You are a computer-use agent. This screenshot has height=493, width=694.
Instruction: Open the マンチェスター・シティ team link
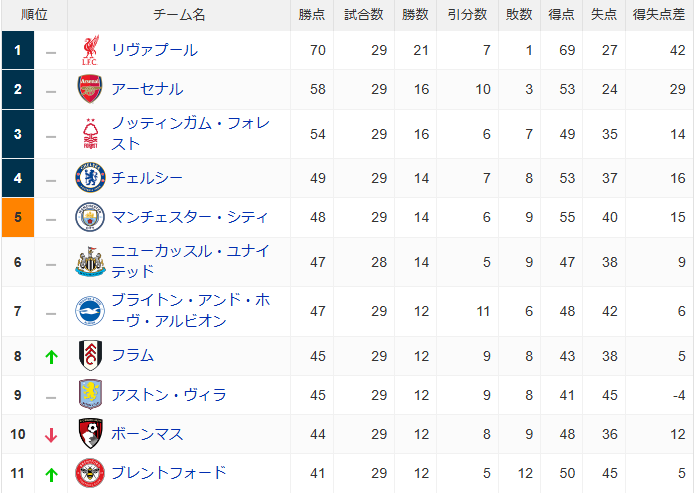pyautogui.click(x=190, y=217)
